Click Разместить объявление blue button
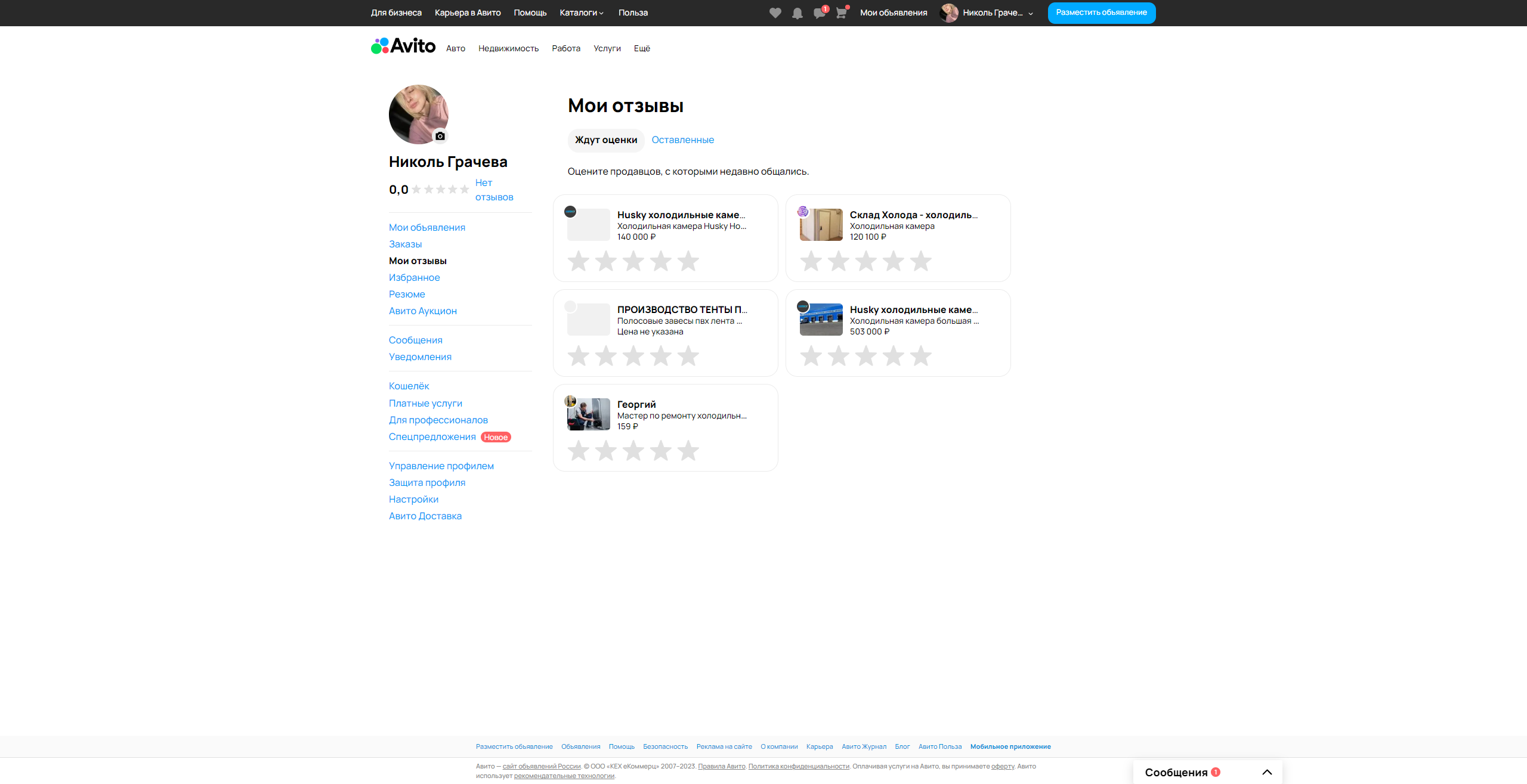This screenshot has height=784, width=1527. 1102,13
